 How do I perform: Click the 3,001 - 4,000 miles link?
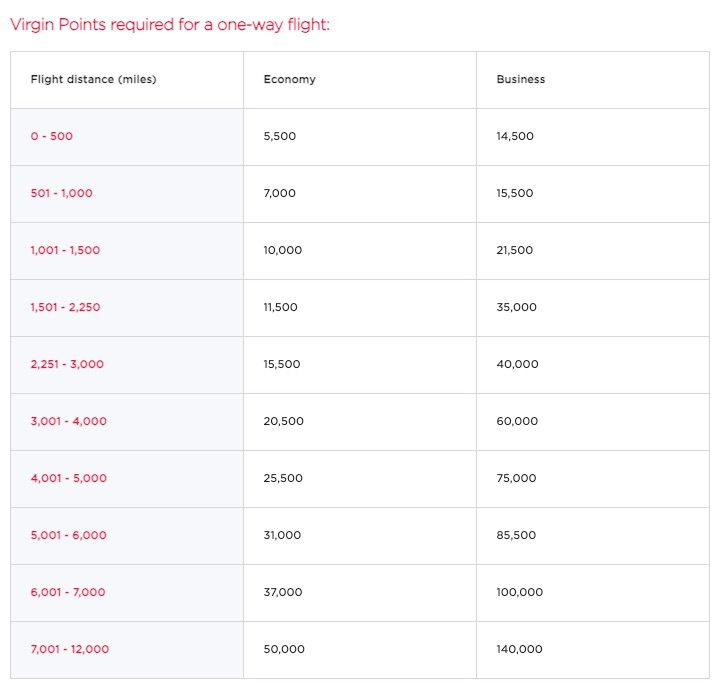(x=68, y=421)
